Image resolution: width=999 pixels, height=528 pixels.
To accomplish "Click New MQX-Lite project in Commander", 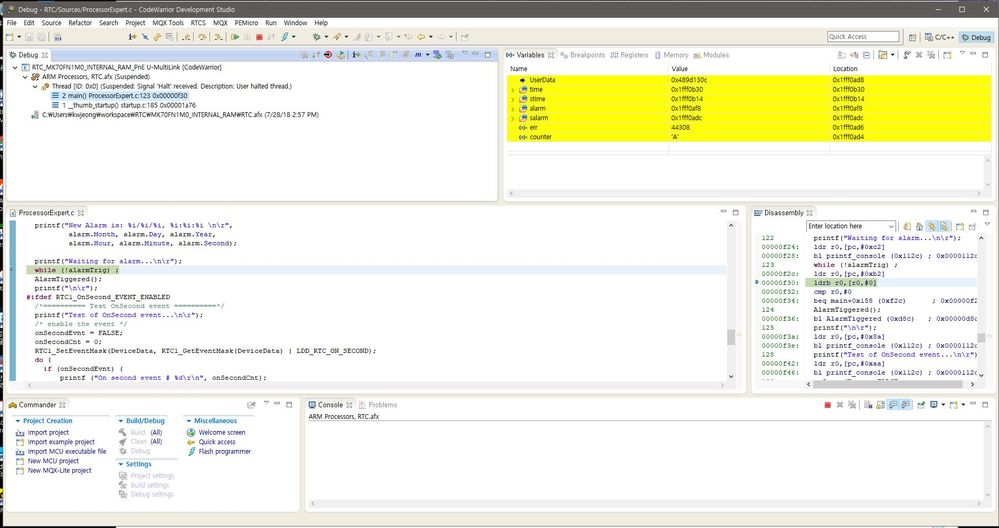I will pos(59,471).
